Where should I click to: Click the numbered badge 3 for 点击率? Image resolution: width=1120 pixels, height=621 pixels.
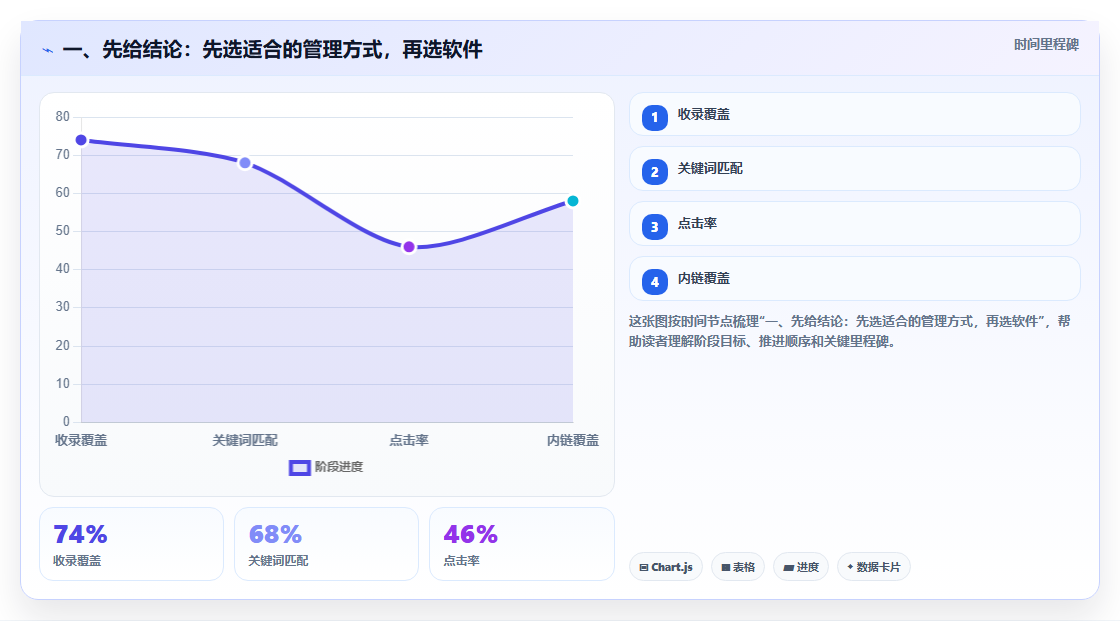654,227
